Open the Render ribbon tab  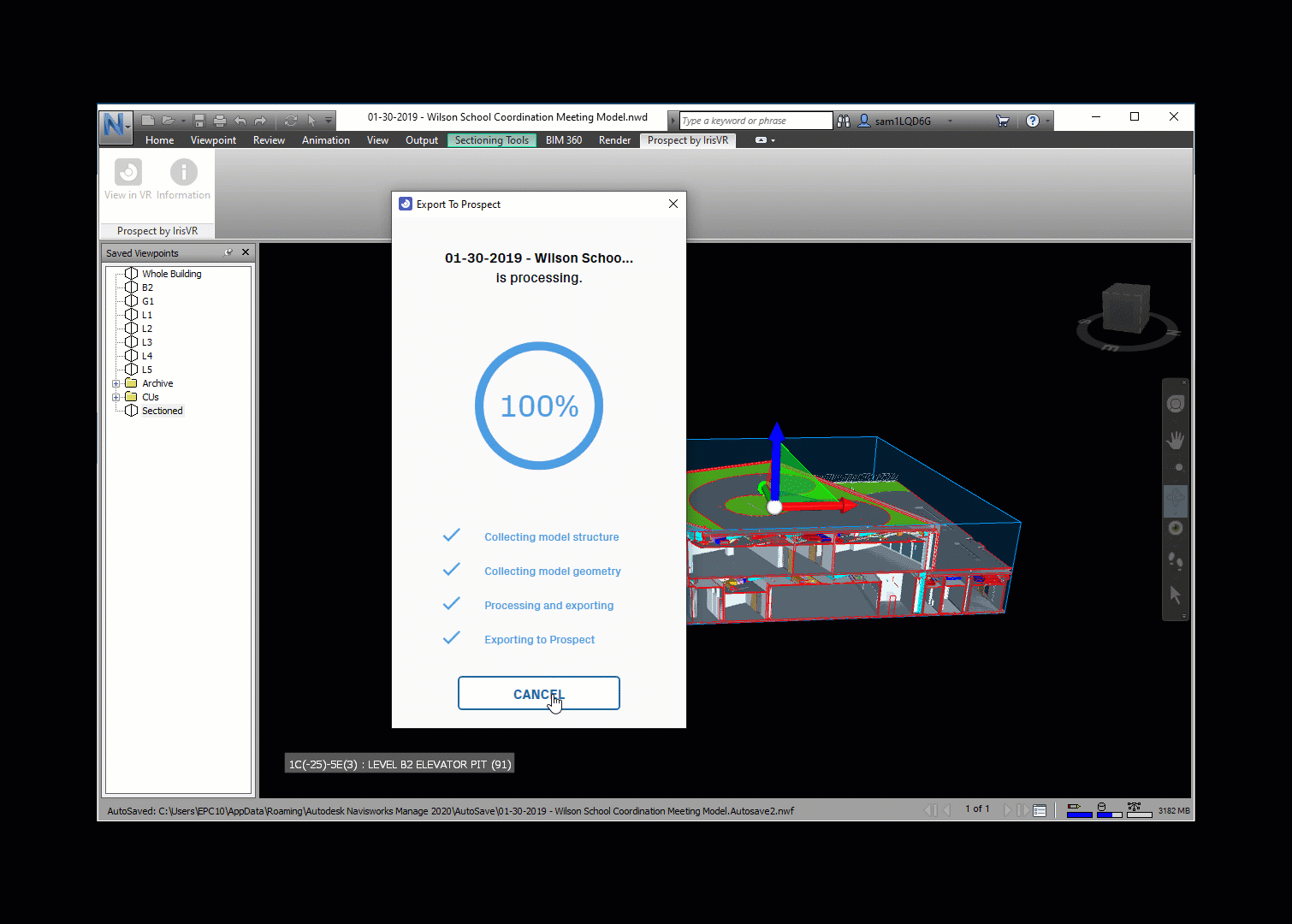coord(614,140)
